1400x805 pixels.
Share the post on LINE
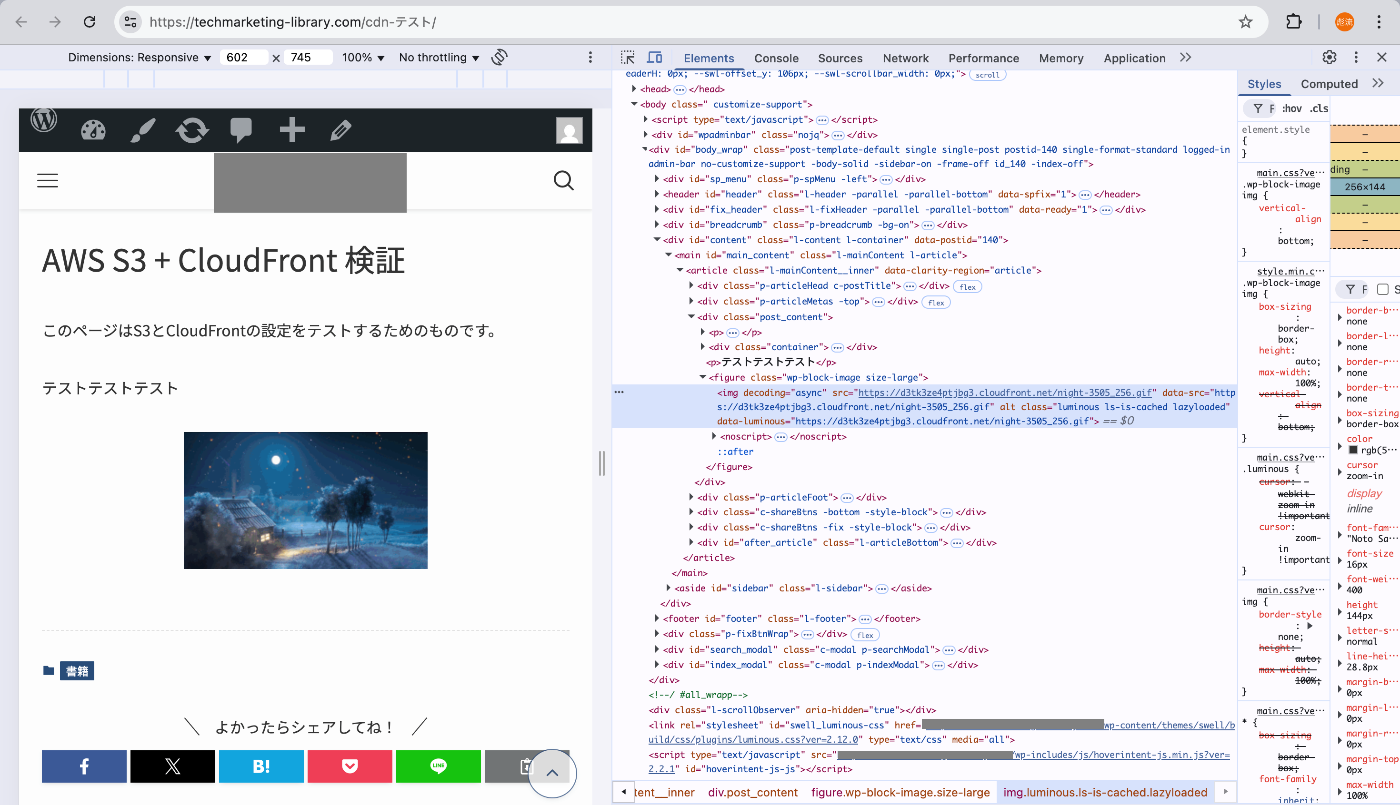coord(438,766)
